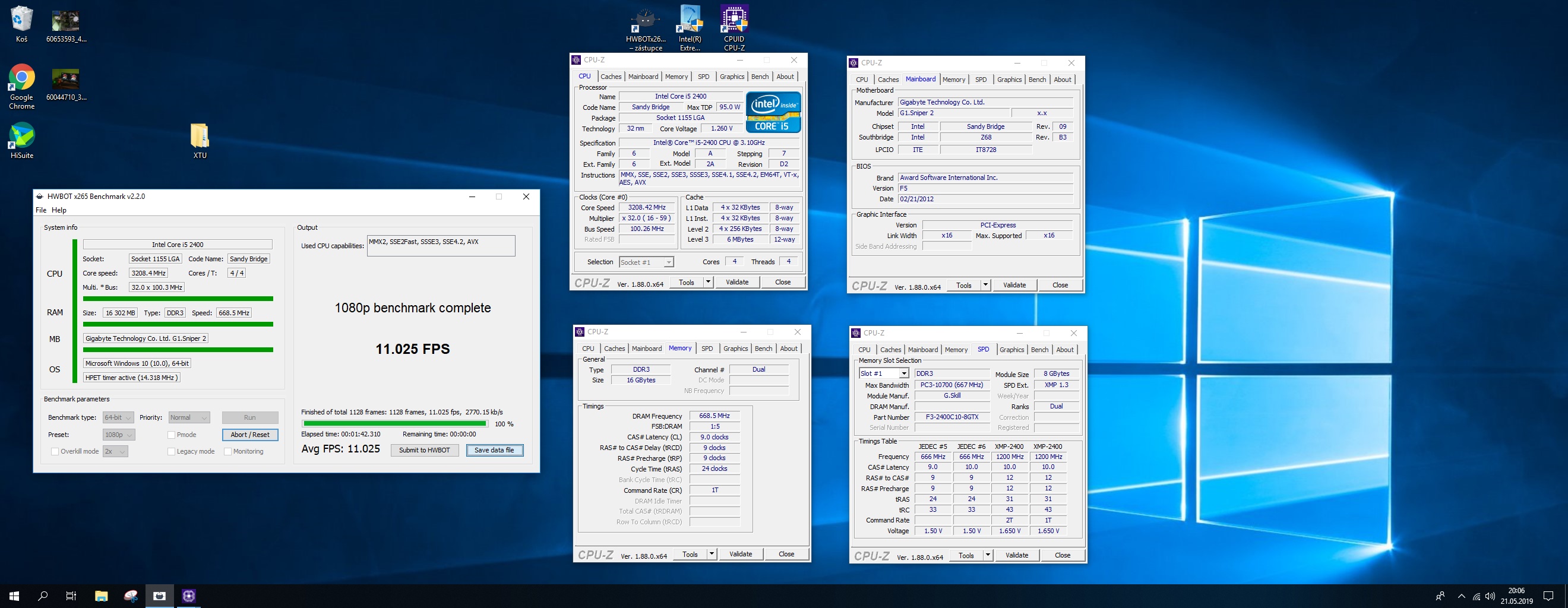This screenshot has width=1568, height=608.
Task: Select the G.Skill module manufacturer value
Action: pos(952,395)
